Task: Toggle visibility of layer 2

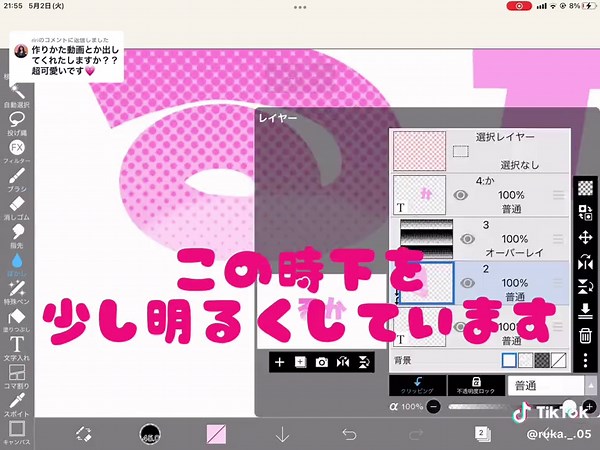Action: pyautogui.click(x=467, y=283)
